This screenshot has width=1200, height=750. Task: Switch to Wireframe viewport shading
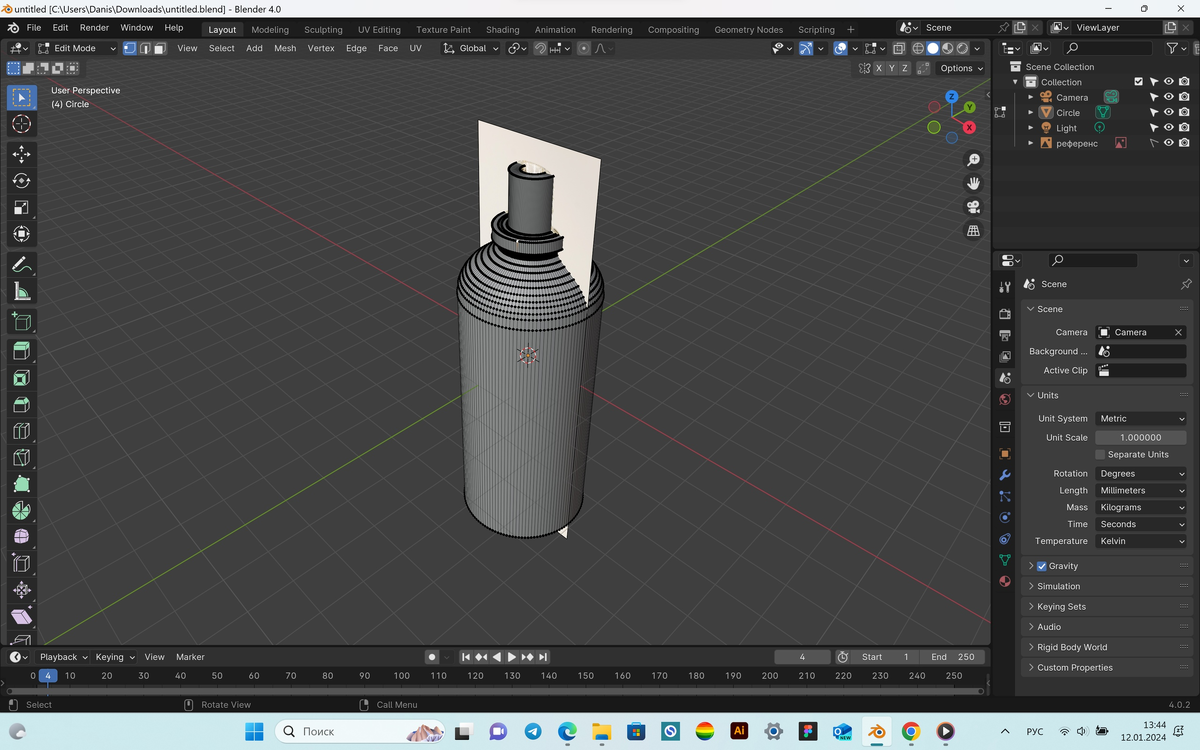click(x=916, y=48)
